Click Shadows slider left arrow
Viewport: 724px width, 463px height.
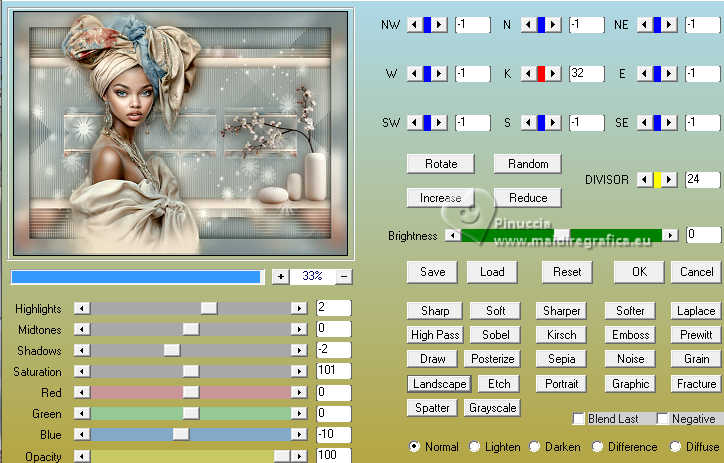tap(82, 350)
